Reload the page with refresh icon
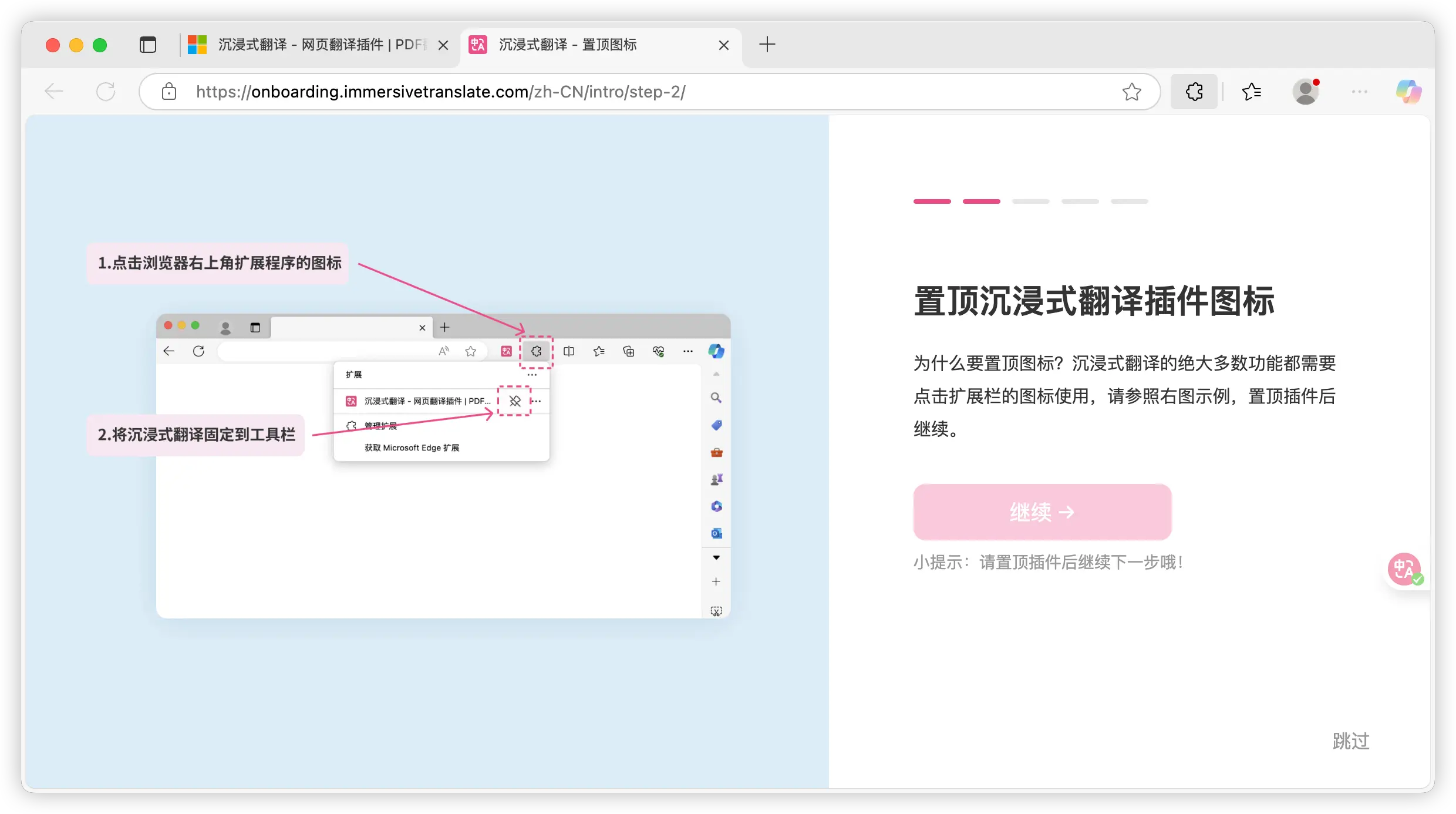 click(106, 91)
